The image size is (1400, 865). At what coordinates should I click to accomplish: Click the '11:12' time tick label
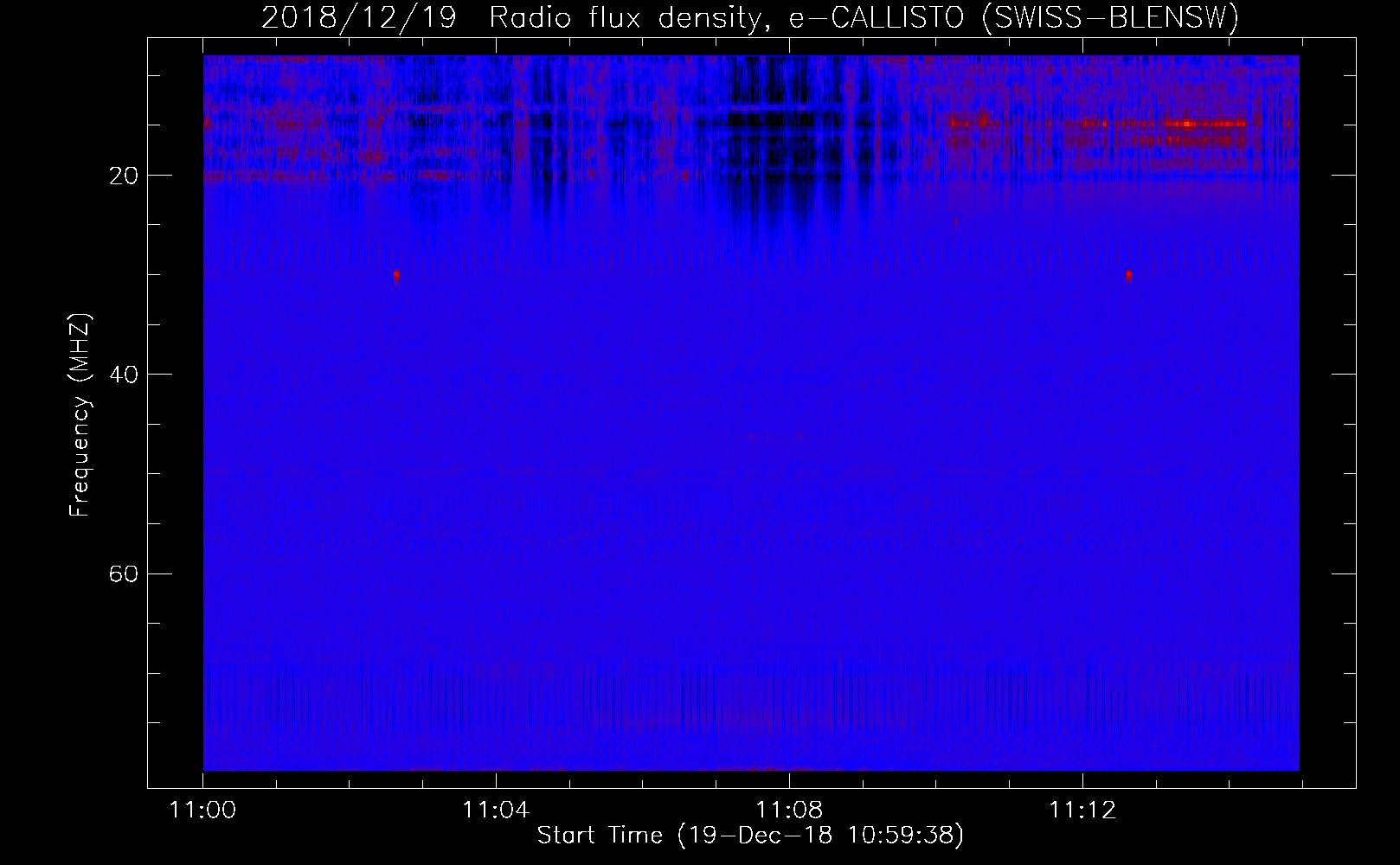(x=1082, y=811)
